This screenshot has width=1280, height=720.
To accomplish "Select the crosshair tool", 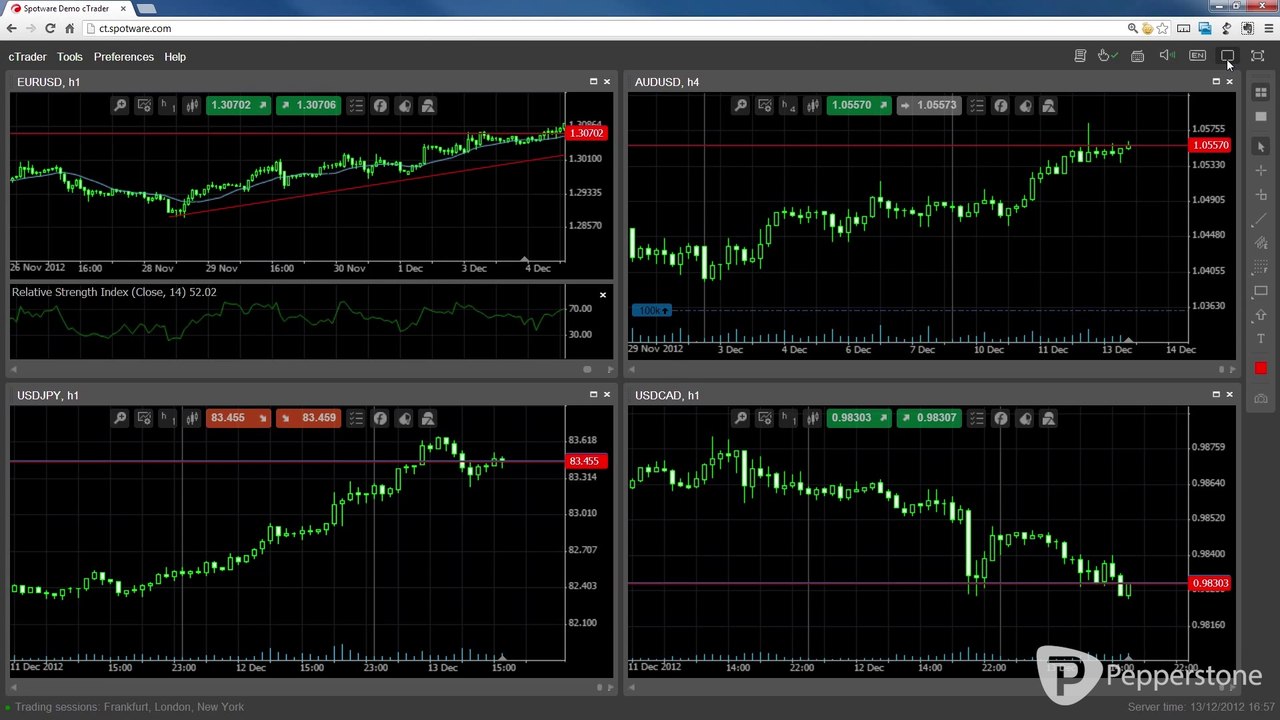I will (x=1261, y=171).
